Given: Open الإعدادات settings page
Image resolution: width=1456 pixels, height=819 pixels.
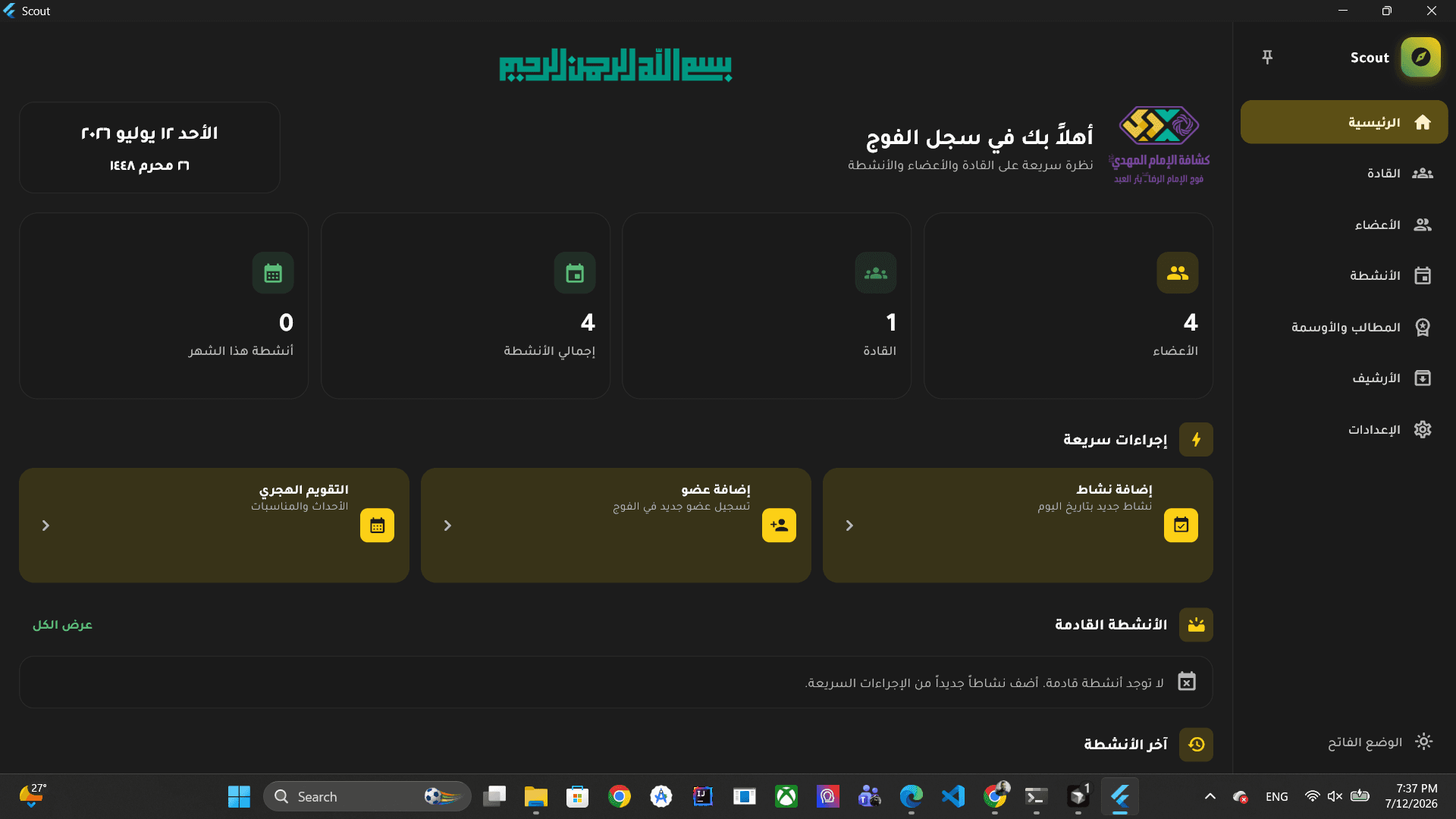Looking at the screenshot, I should click(1344, 430).
